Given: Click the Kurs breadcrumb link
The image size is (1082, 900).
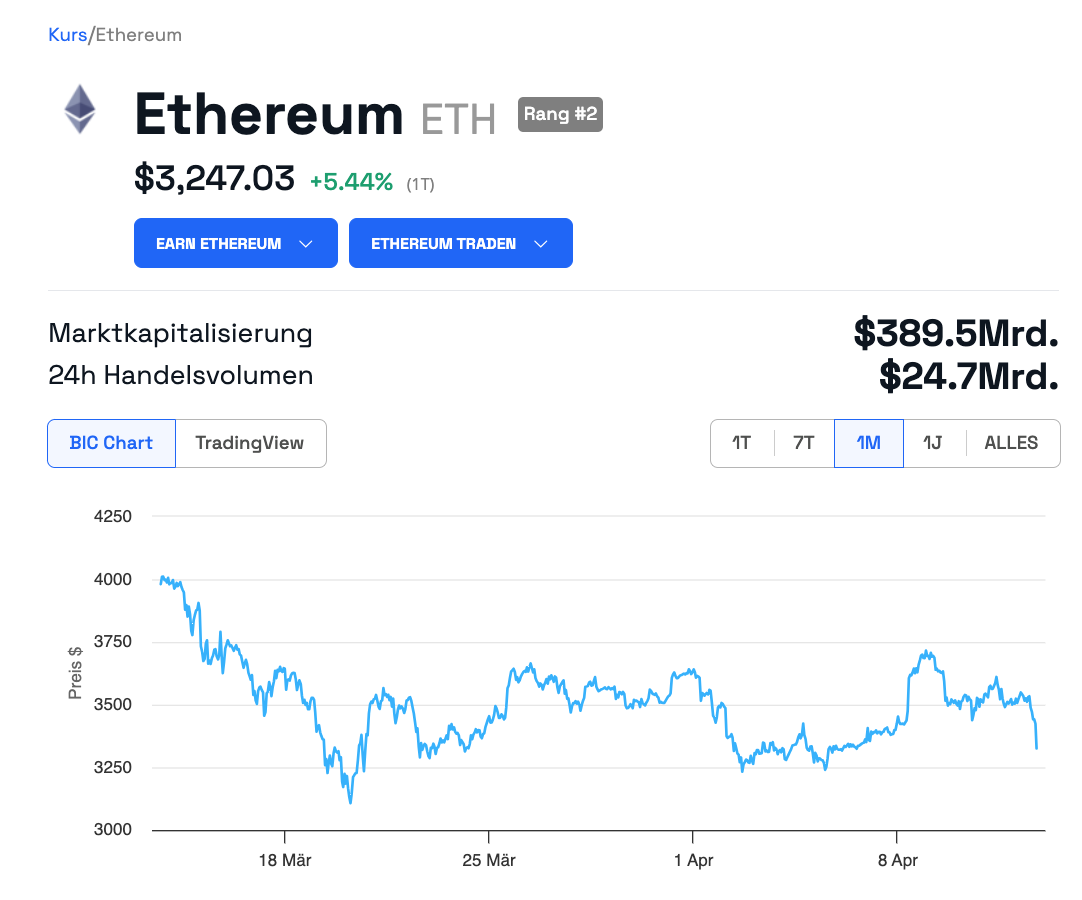Looking at the screenshot, I should [67, 35].
